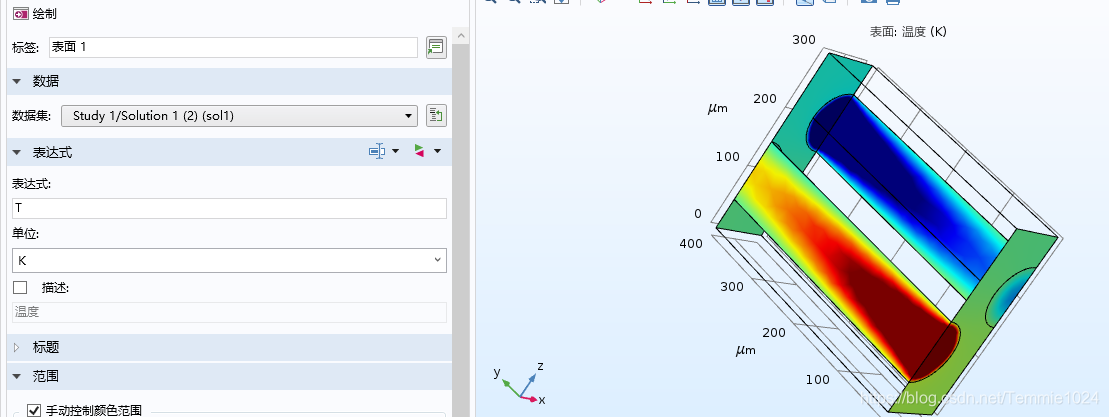Enable the 描述 checkbox
Screen dimensions: 1109x417
pyautogui.click(x=21, y=288)
